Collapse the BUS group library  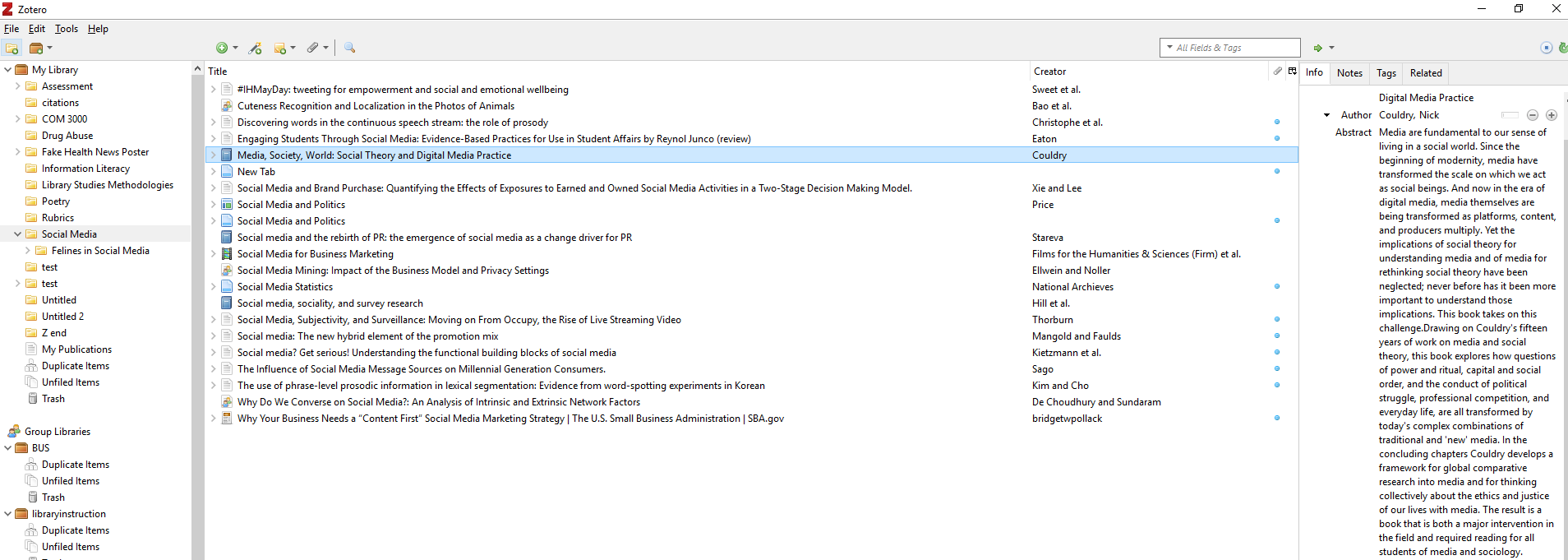coord(7,448)
